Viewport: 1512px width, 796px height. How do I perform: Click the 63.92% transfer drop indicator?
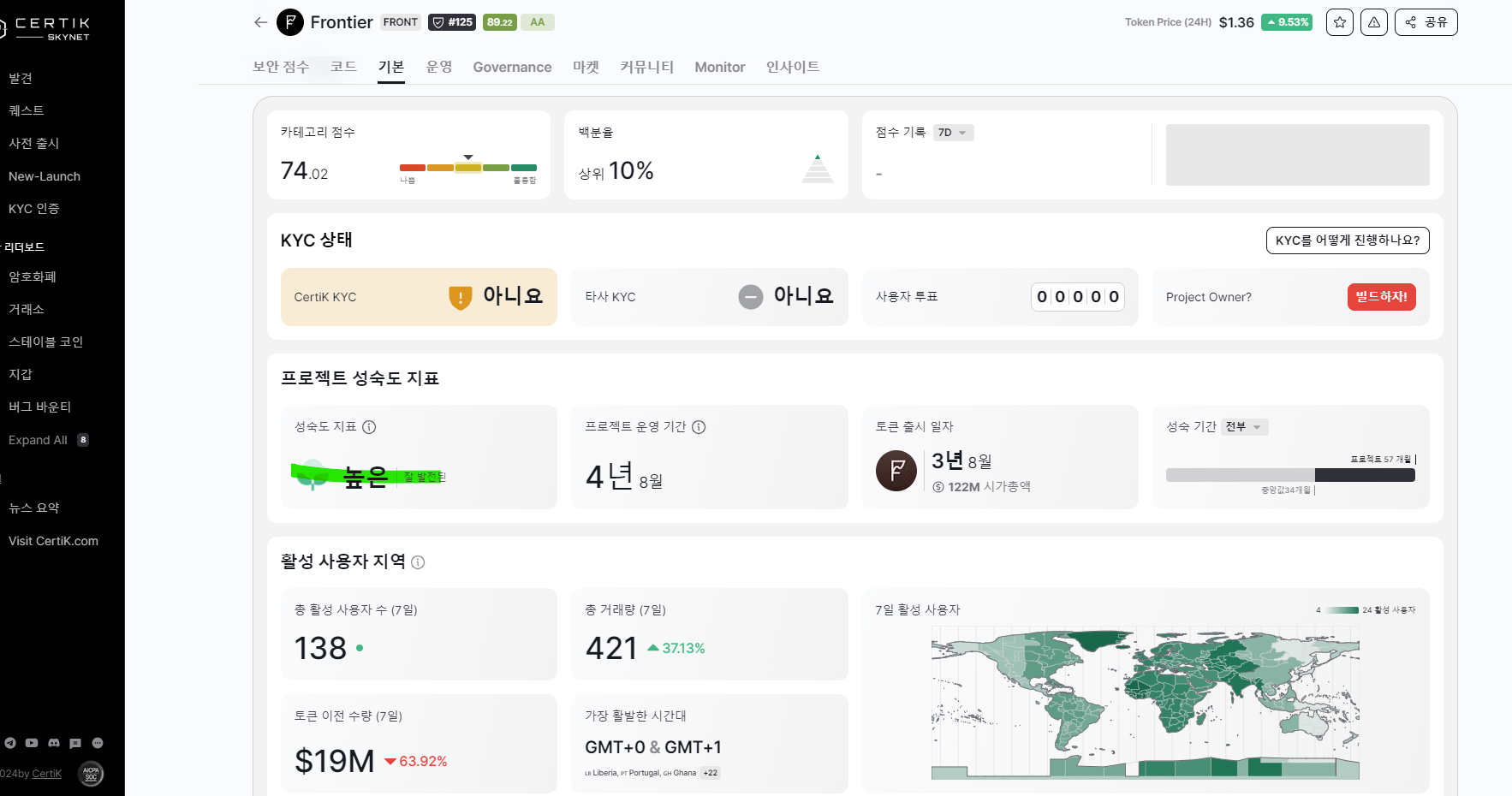416,762
